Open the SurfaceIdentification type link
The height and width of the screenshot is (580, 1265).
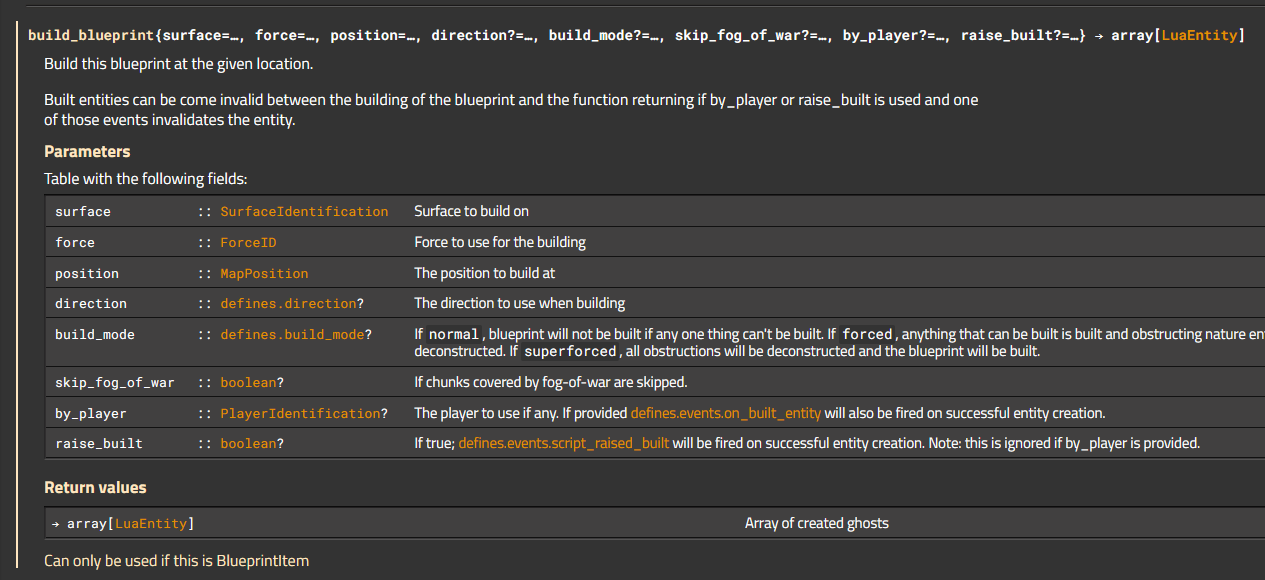coord(304,212)
